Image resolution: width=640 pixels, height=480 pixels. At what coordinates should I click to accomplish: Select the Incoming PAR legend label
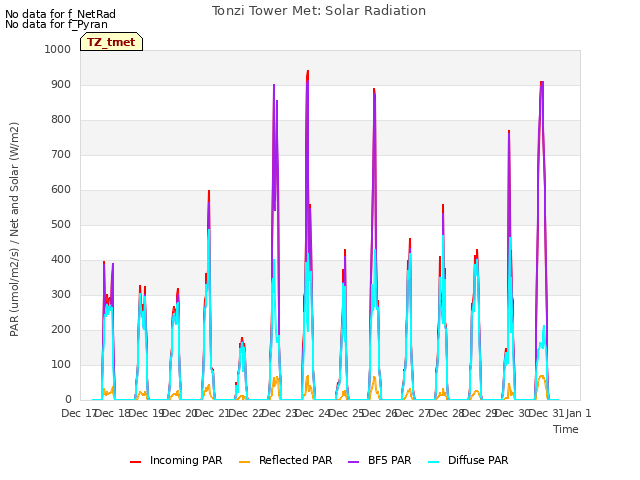[186, 460]
